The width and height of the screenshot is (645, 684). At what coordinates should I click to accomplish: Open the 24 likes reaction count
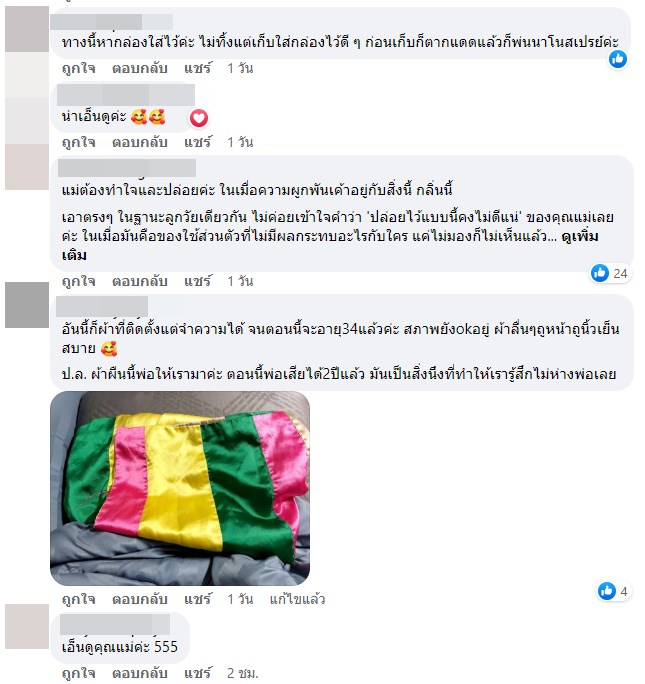coord(610,274)
